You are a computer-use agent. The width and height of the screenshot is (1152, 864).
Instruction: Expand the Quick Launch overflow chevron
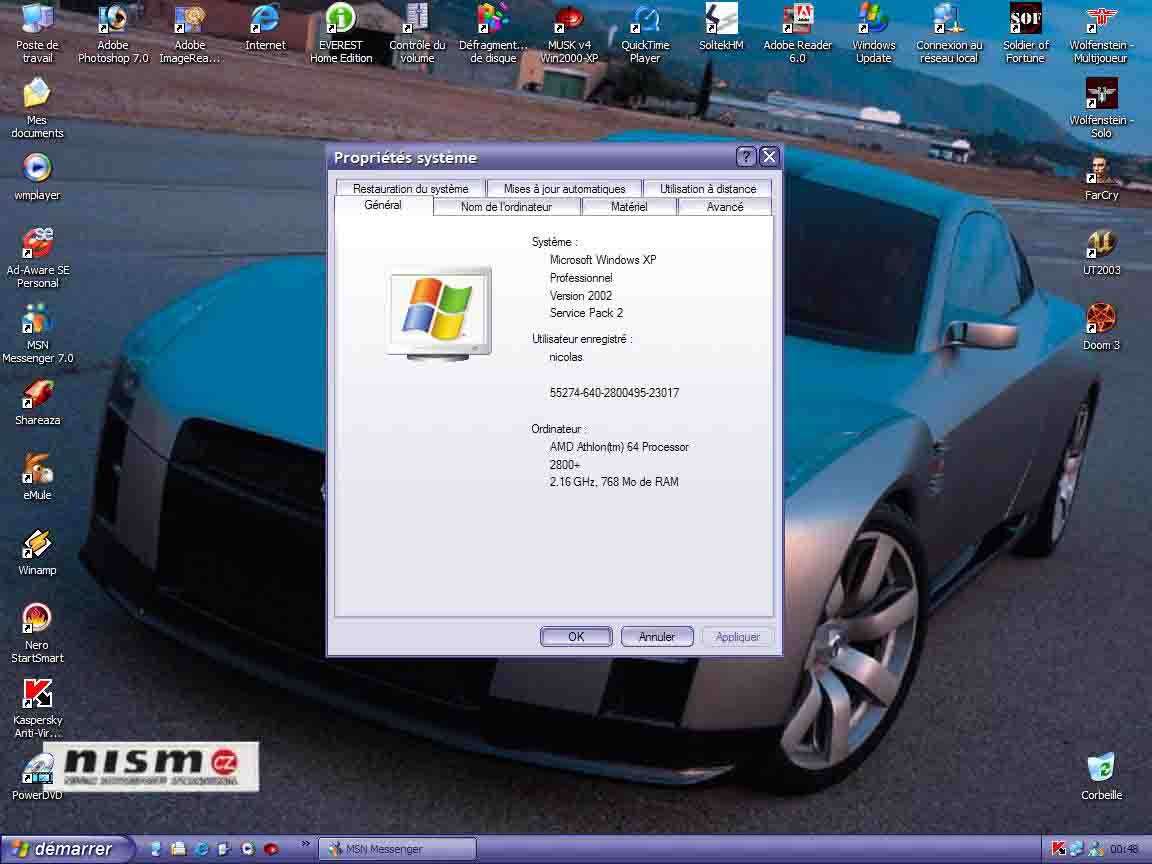[306, 844]
